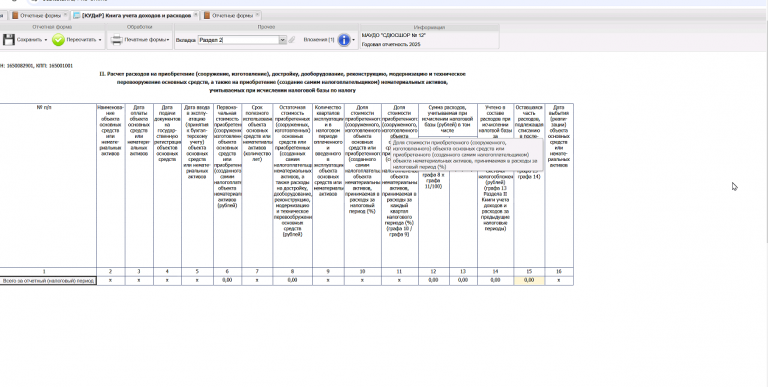Open the Отчетные формы tab before the КУДиР tab

pyautogui.click(x=39, y=16)
